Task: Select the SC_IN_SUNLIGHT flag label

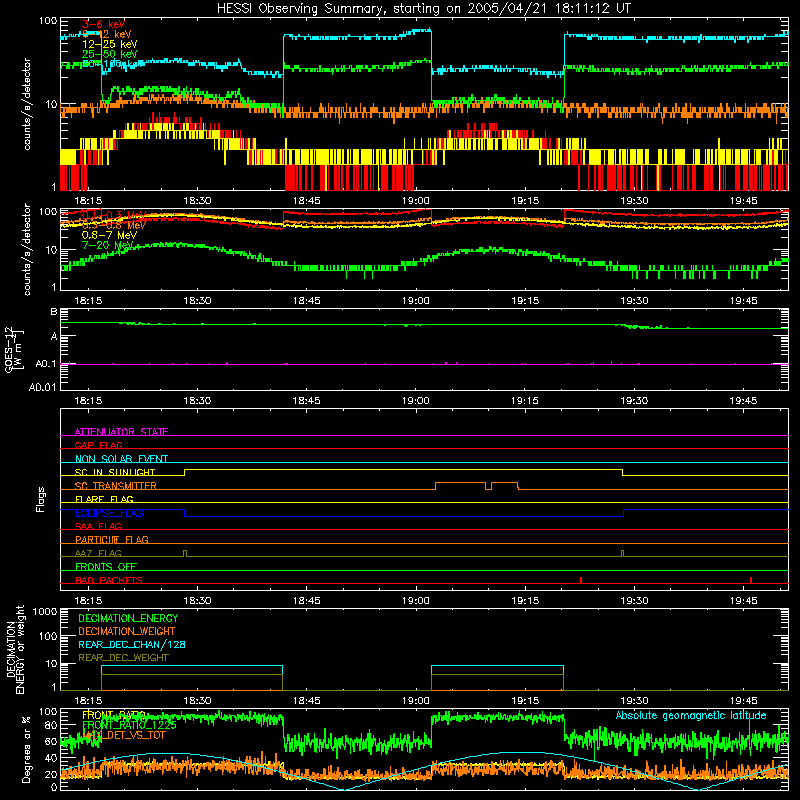Action: pos(115,472)
